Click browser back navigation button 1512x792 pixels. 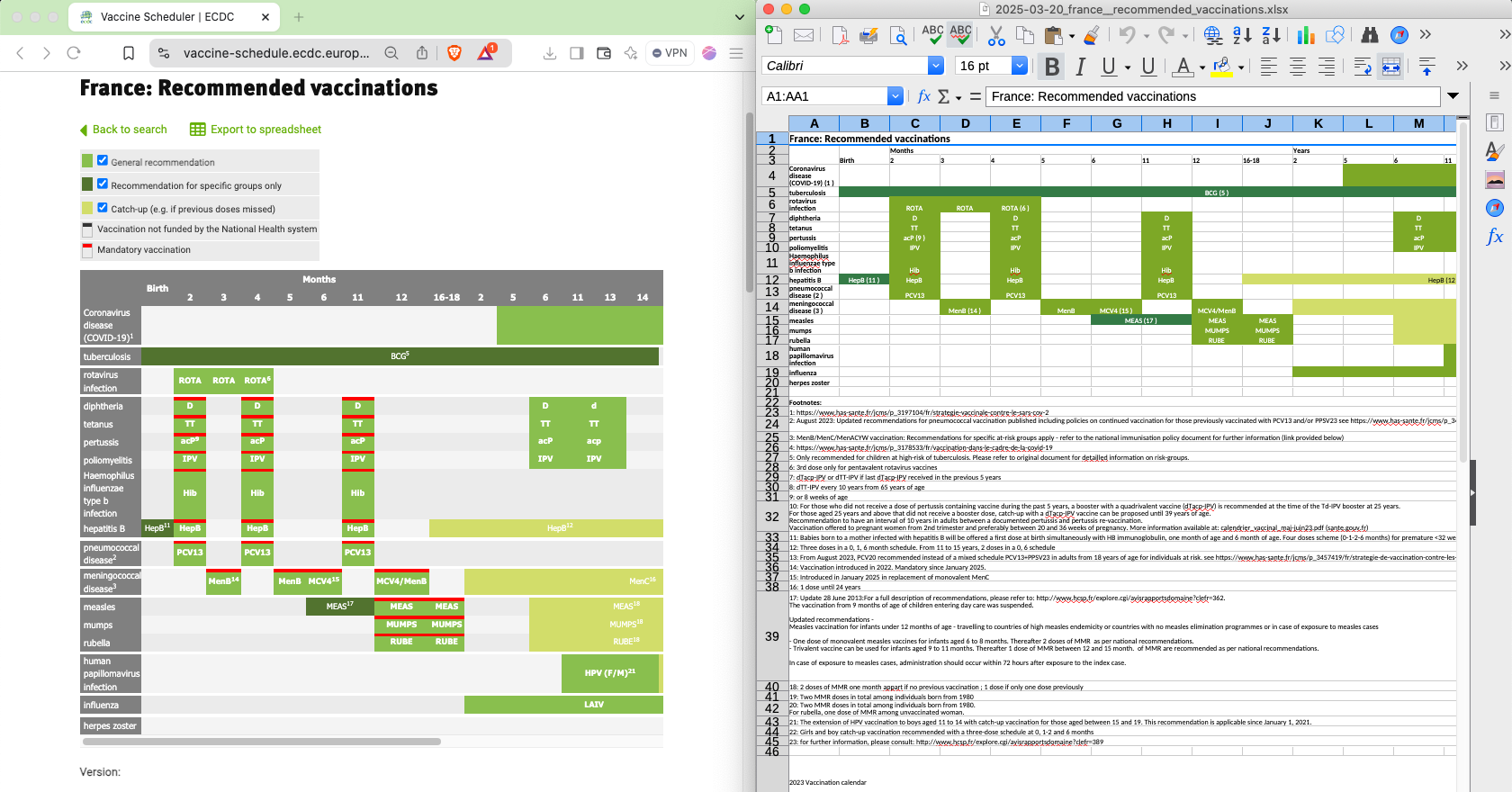point(21,53)
